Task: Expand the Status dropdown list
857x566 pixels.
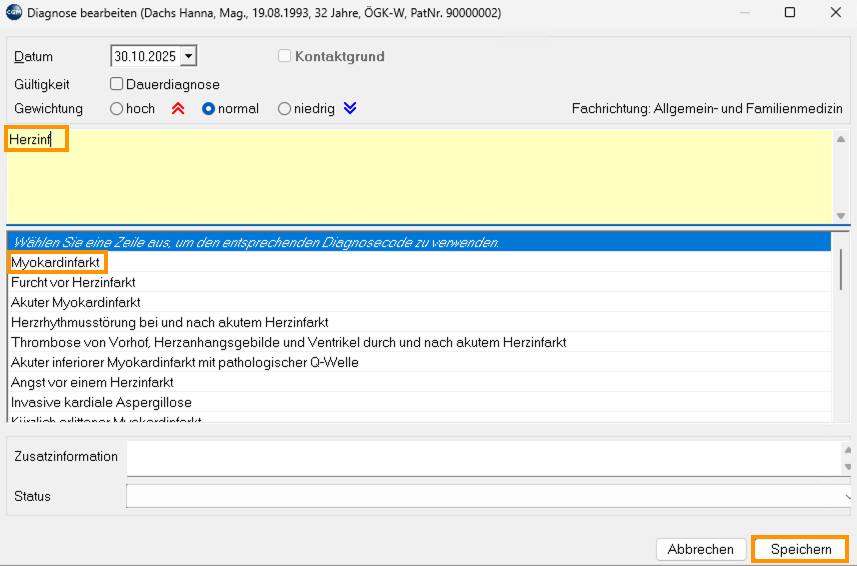Action: 846,496
